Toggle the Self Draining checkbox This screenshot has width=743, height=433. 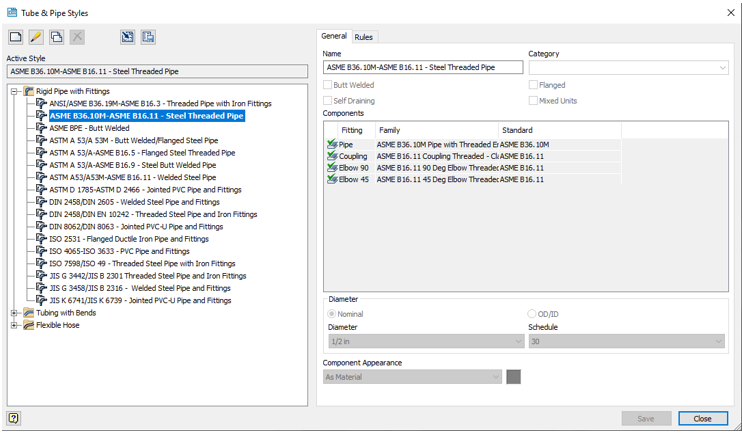click(x=327, y=100)
